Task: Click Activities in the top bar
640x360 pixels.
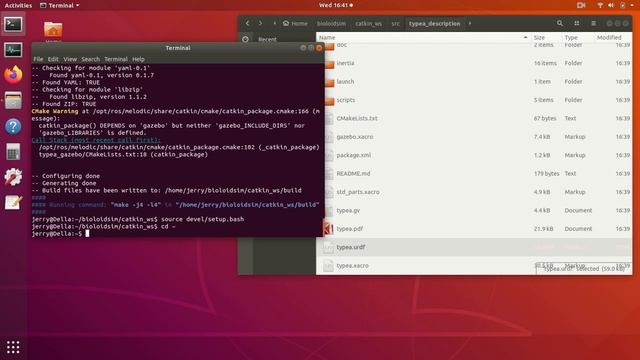Action: click(18, 5)
